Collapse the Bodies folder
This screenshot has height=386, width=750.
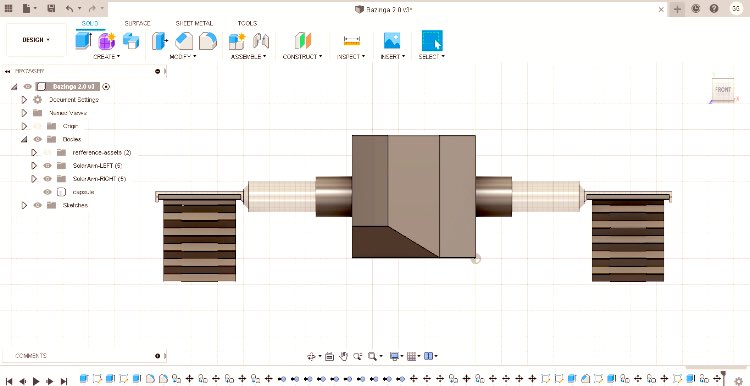(x=24, y=139)
